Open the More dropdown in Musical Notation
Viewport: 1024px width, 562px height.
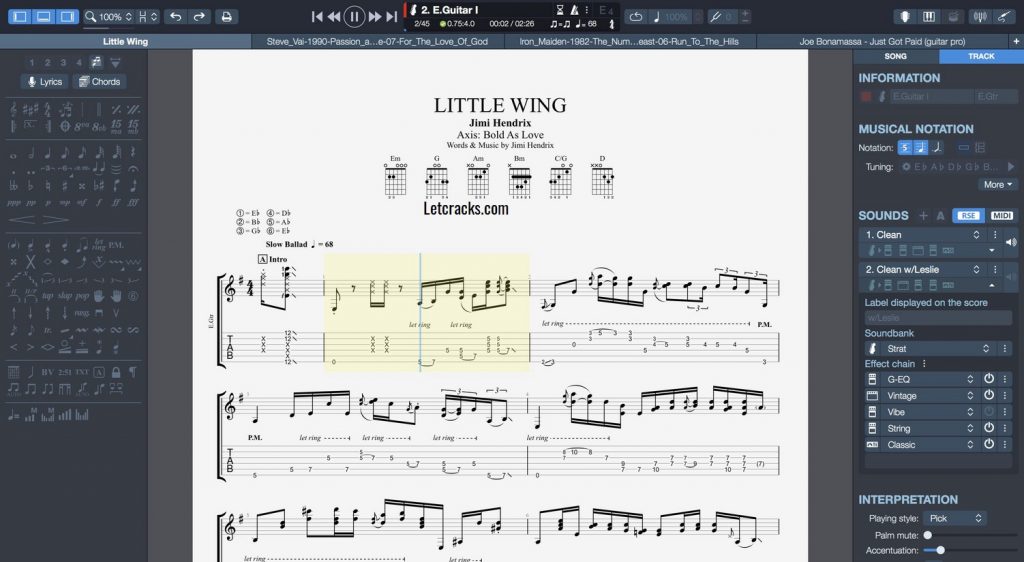997,185
